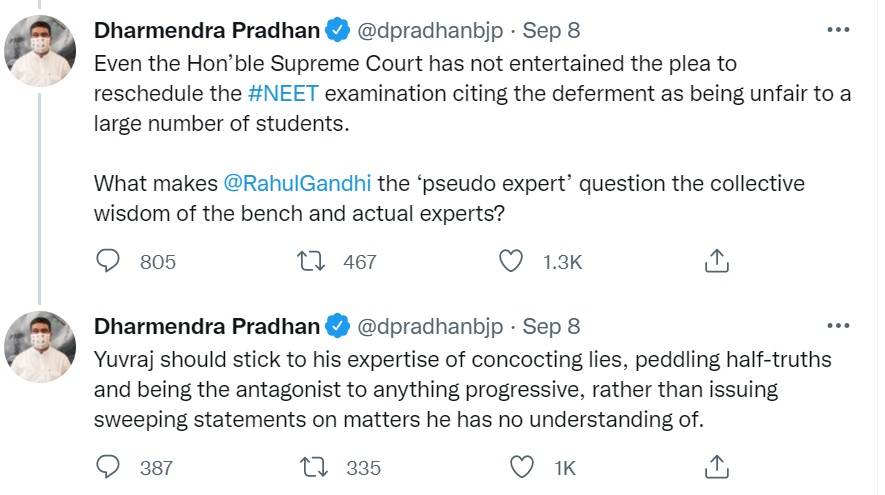
Task: Click Dharmendra Pradhan name on second tweet
Action: [207, 327]
